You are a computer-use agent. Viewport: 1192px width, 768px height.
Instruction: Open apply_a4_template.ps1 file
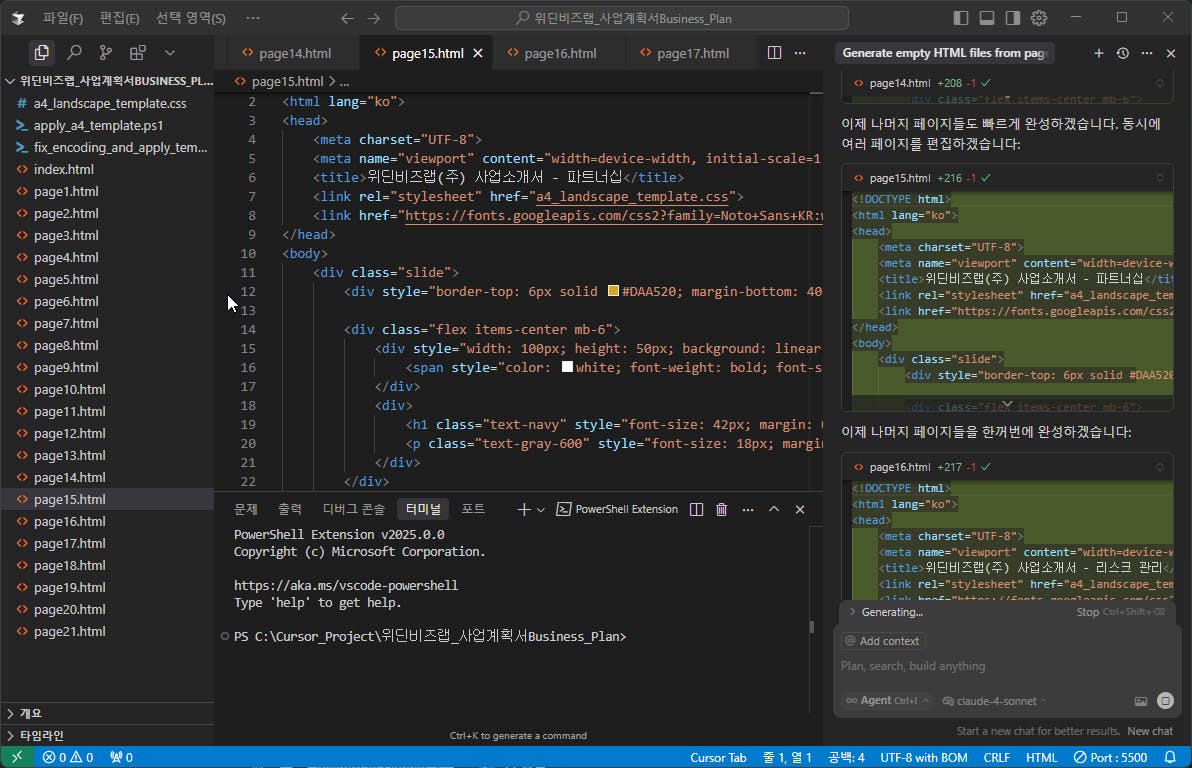point(106,125)
